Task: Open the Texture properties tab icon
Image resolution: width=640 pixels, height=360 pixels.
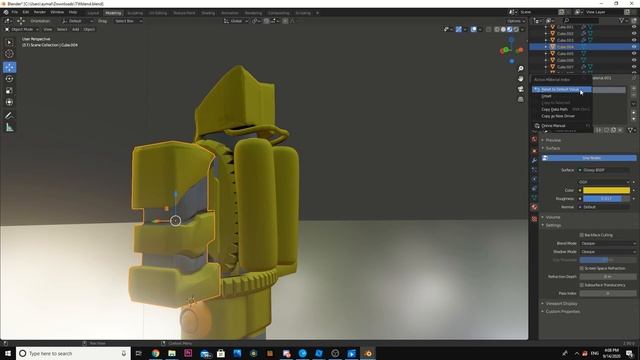Action: (534, 219)
